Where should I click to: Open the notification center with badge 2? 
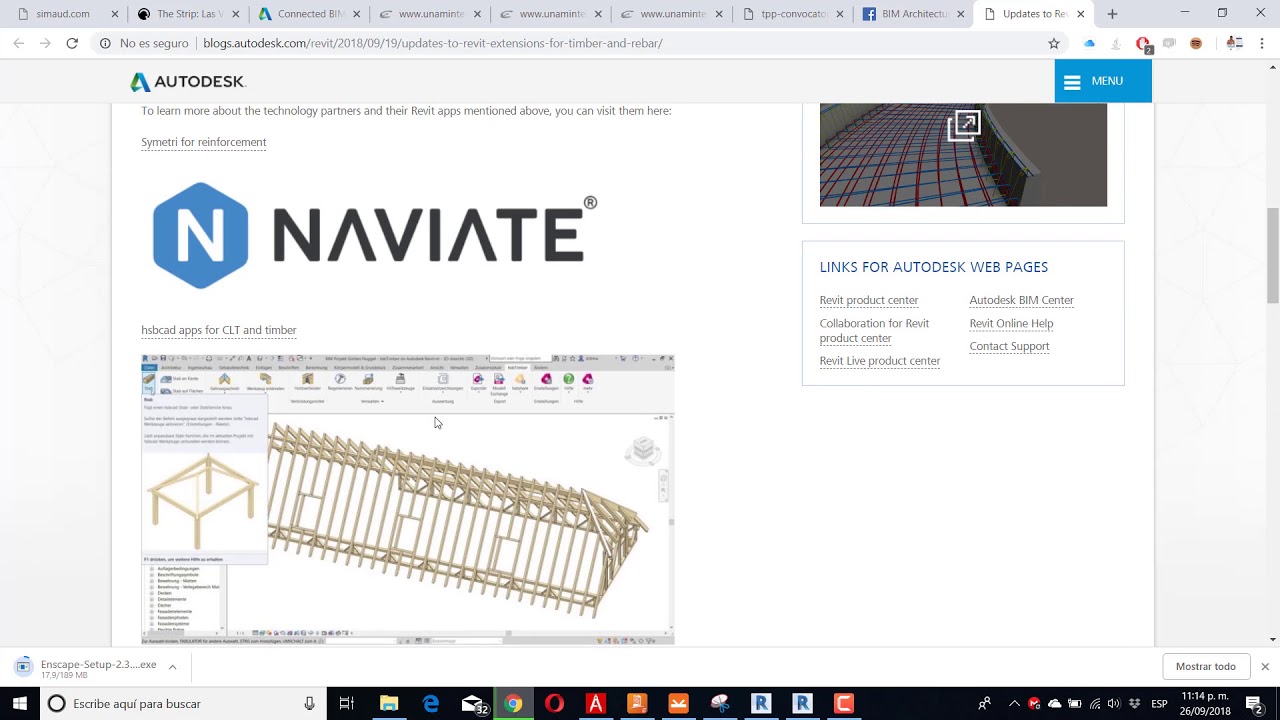(x=1255, y=704)
